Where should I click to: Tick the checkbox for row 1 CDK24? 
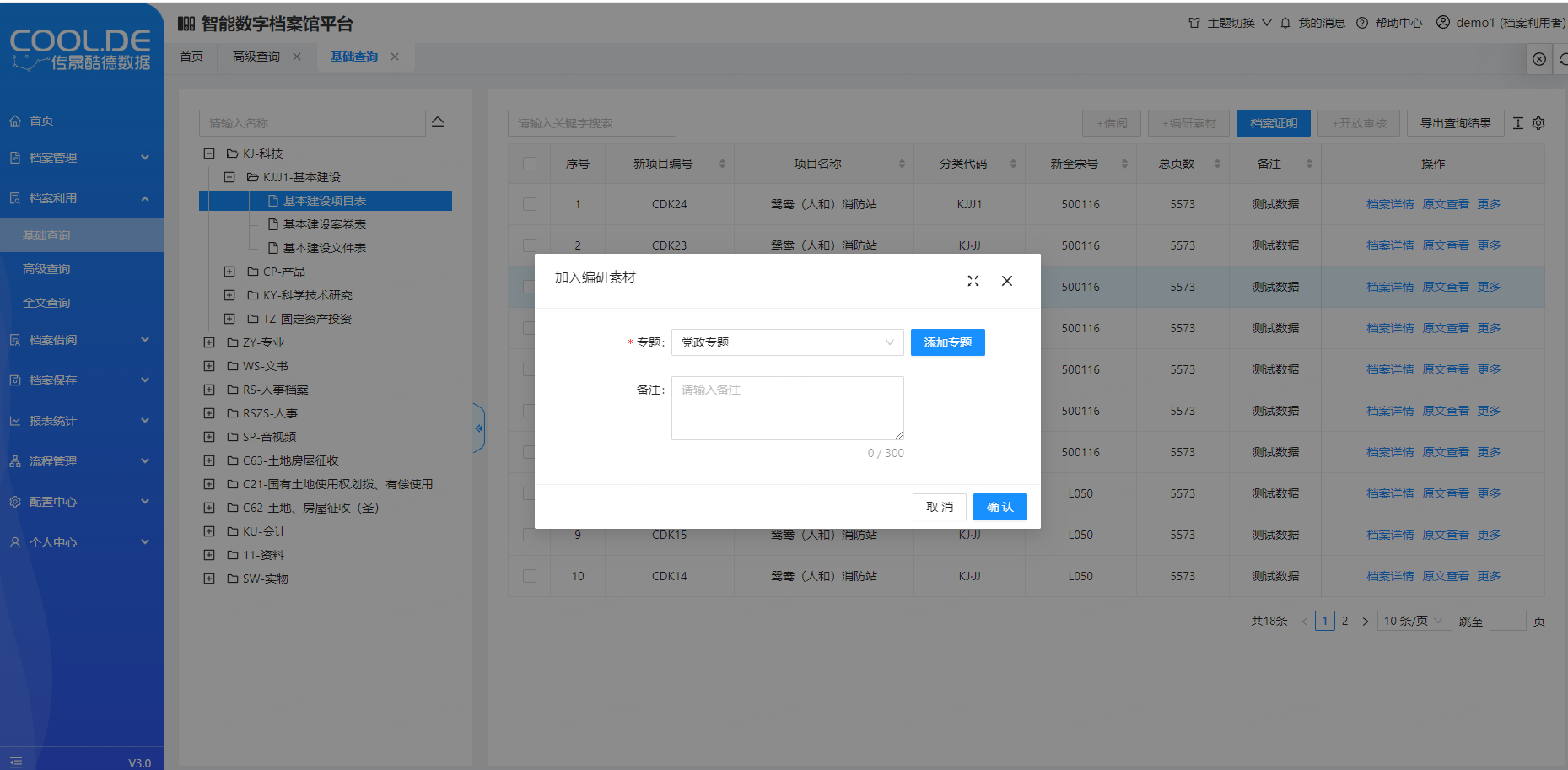click(x=530, y=204)
